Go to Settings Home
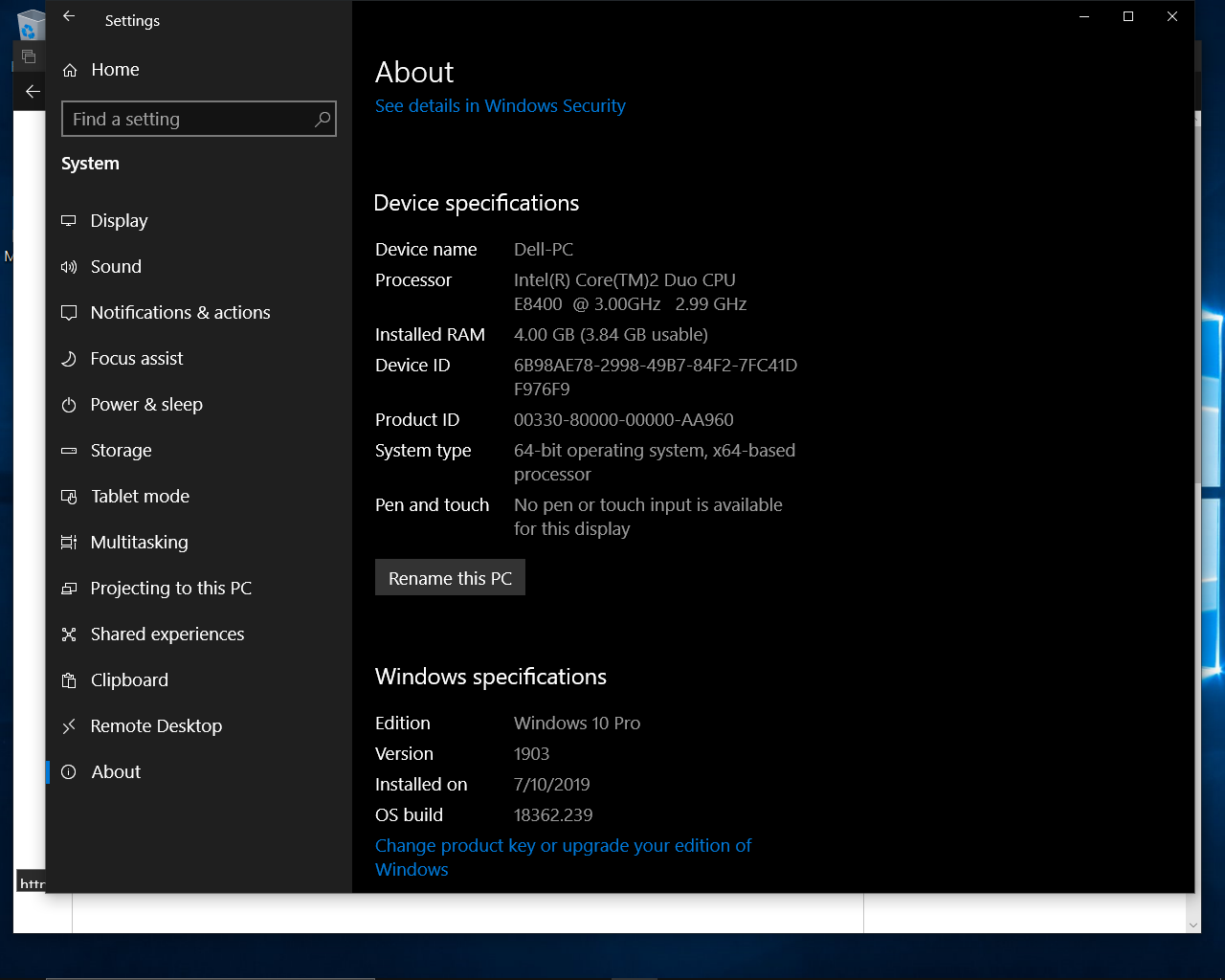This screenshot has height=980, width=1225. 199,70
